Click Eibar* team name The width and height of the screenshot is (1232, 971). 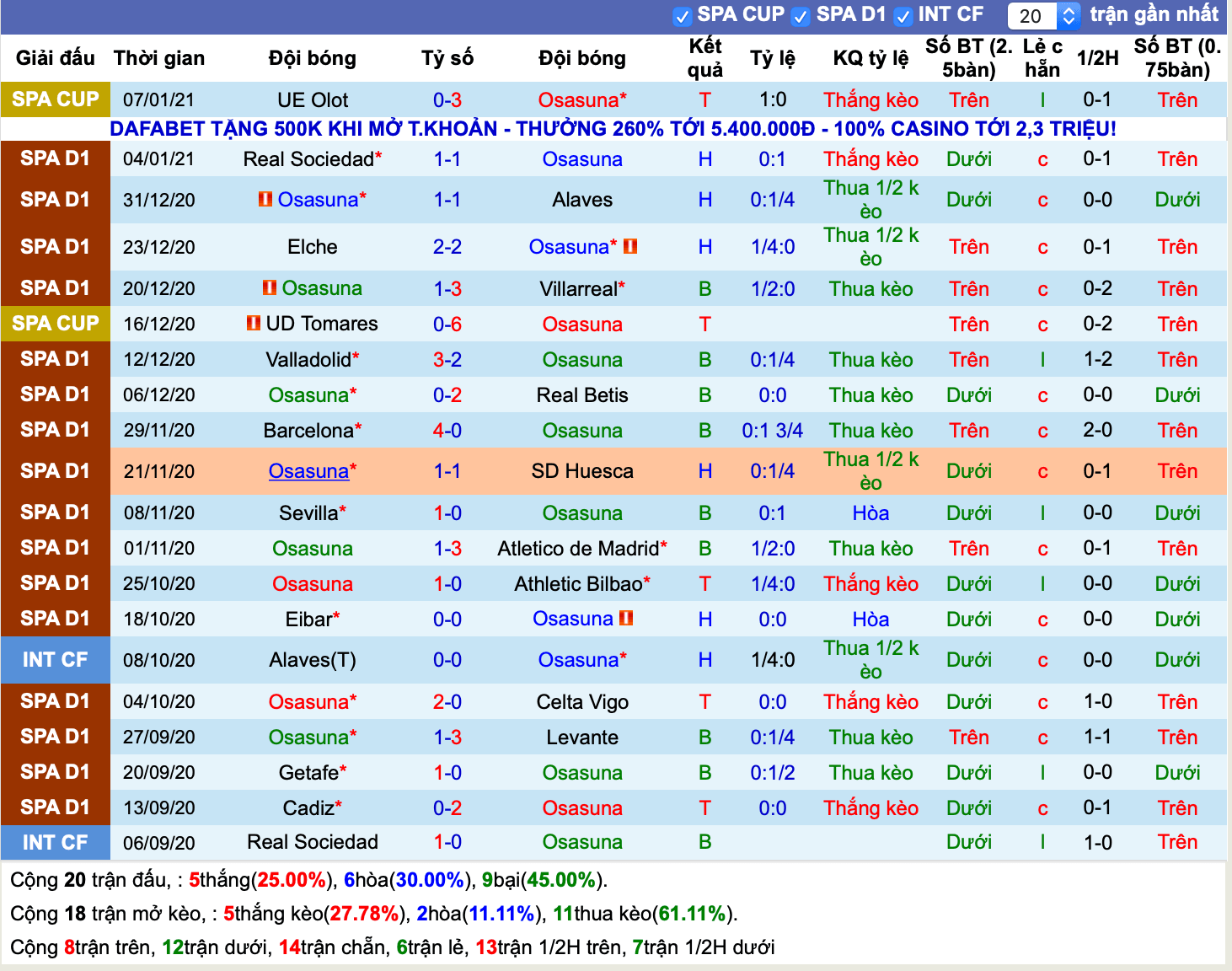point(313,620)
